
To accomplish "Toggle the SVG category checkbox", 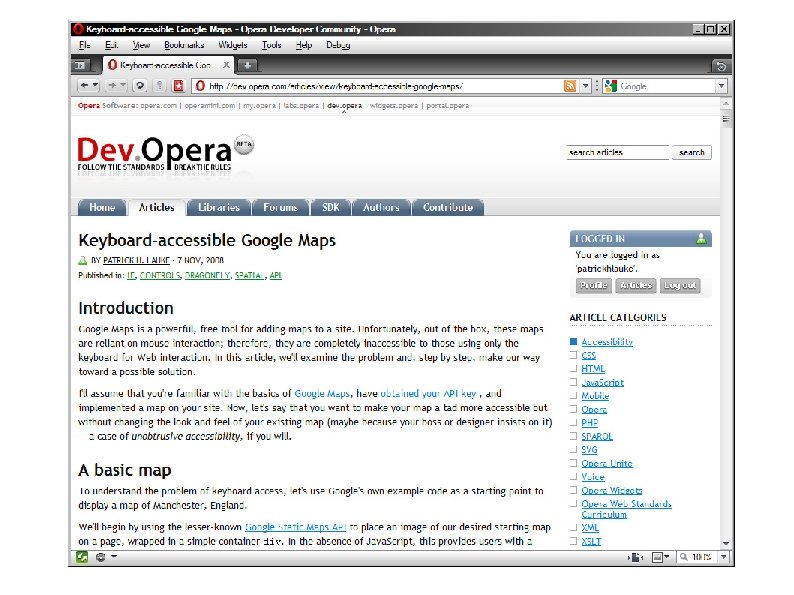I will tap(573, 450).
